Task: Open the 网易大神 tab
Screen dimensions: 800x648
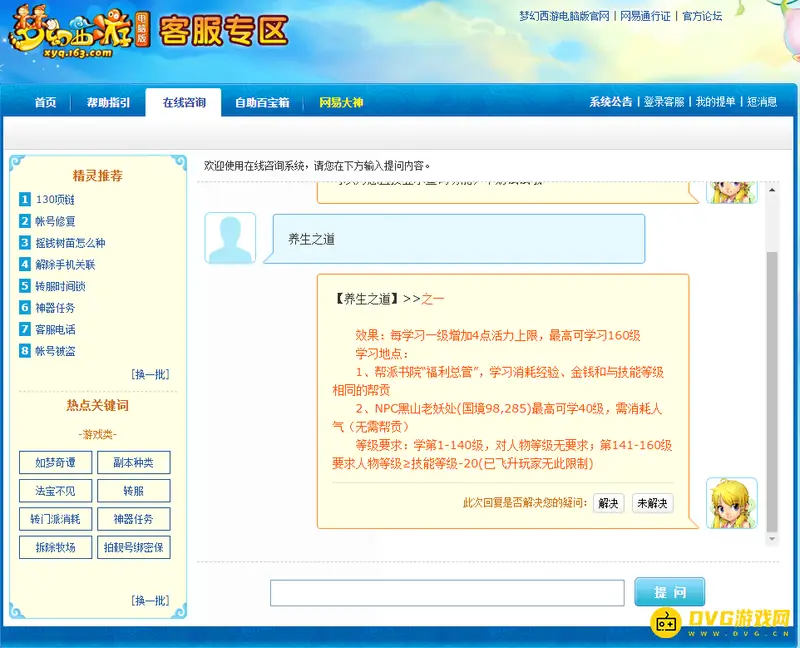Action: click(341, 103)
